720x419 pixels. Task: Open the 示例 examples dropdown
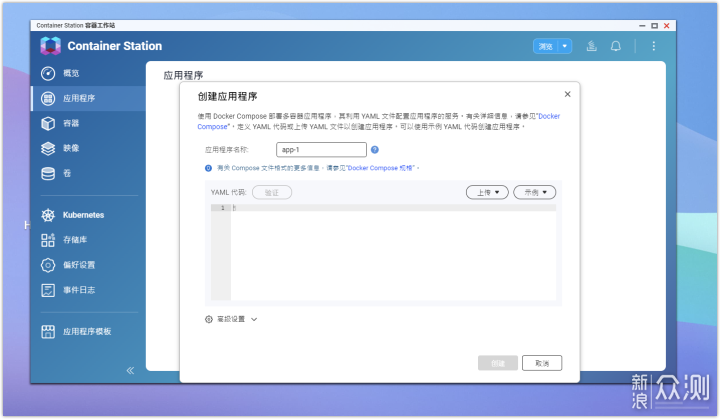point(534,193)
